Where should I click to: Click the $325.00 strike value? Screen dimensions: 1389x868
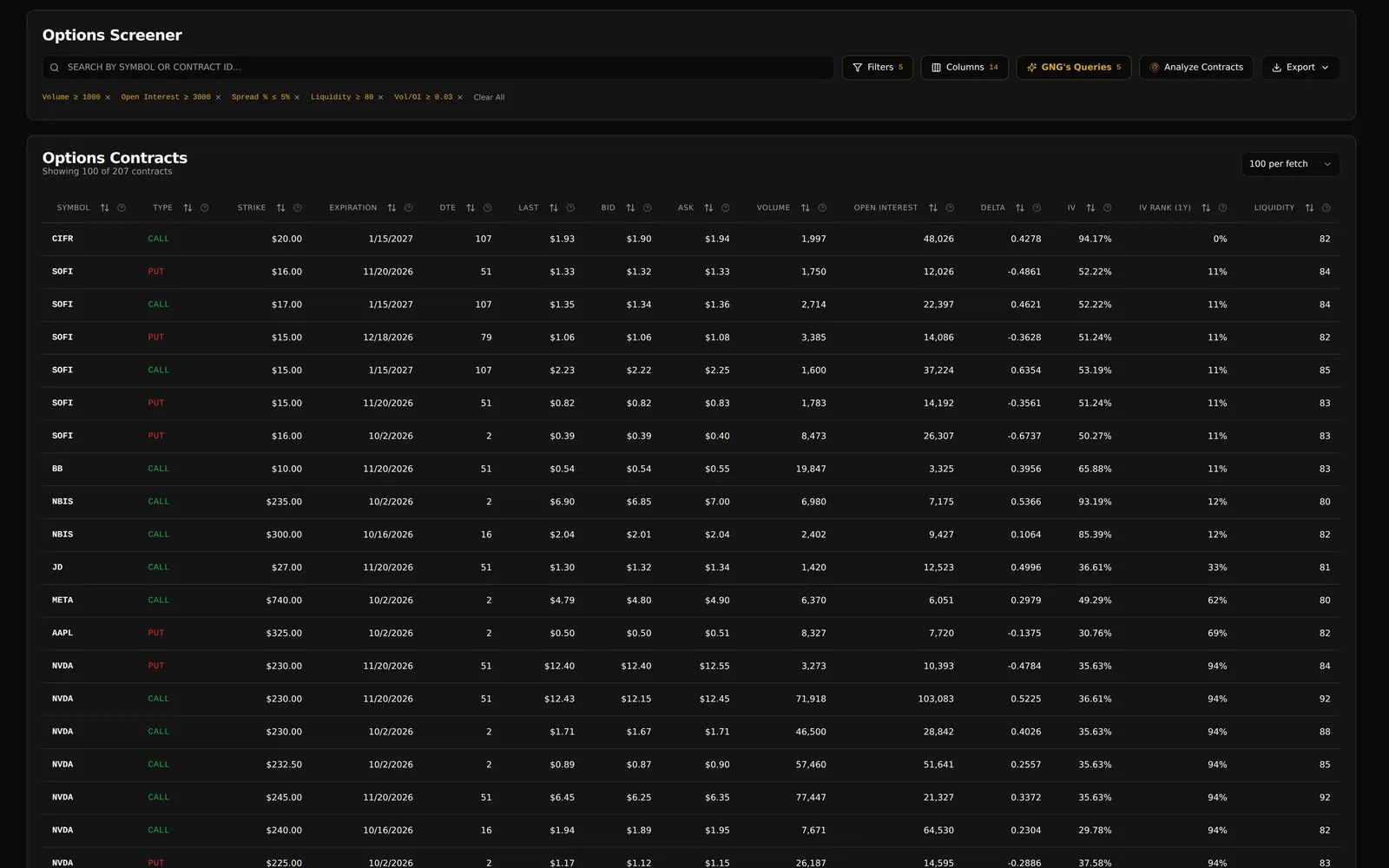284,634
